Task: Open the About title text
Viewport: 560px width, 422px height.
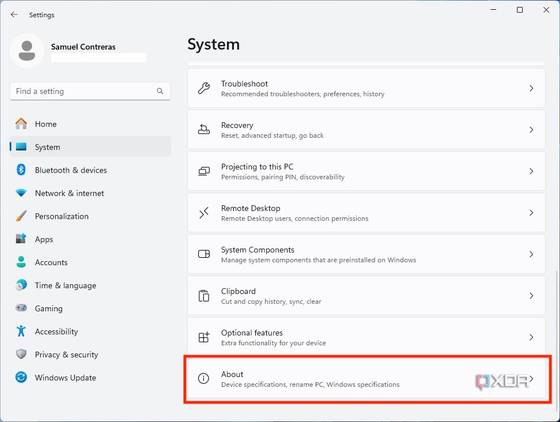Action: 232,374
